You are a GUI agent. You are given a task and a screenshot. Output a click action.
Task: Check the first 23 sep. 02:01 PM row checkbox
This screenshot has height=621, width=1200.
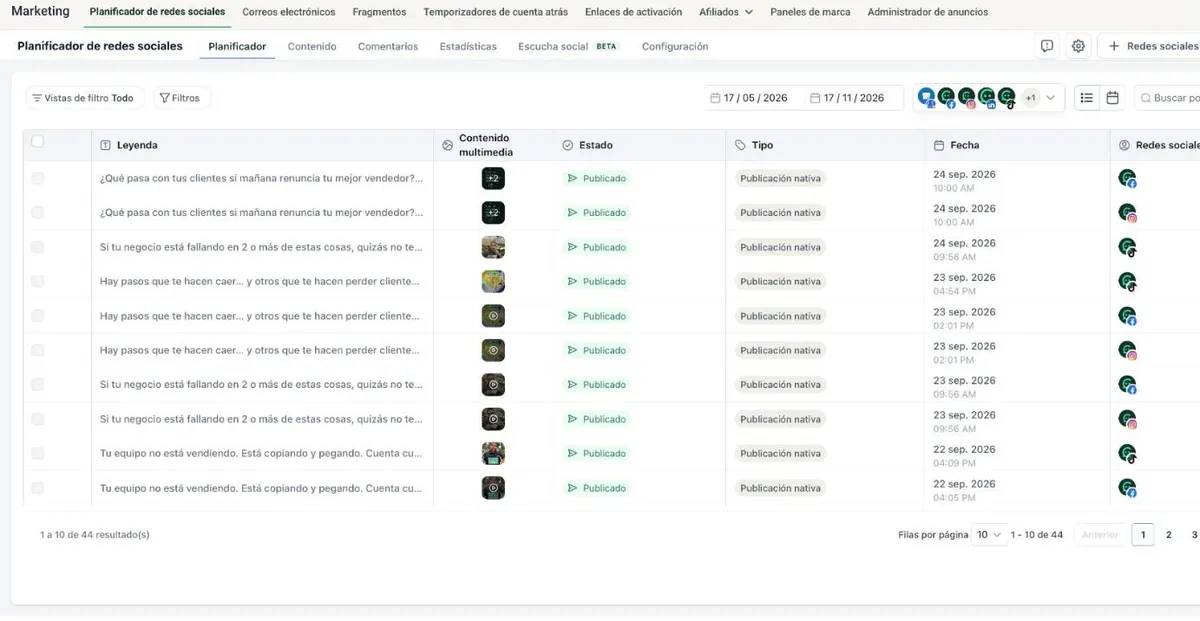tap(38, 316)
